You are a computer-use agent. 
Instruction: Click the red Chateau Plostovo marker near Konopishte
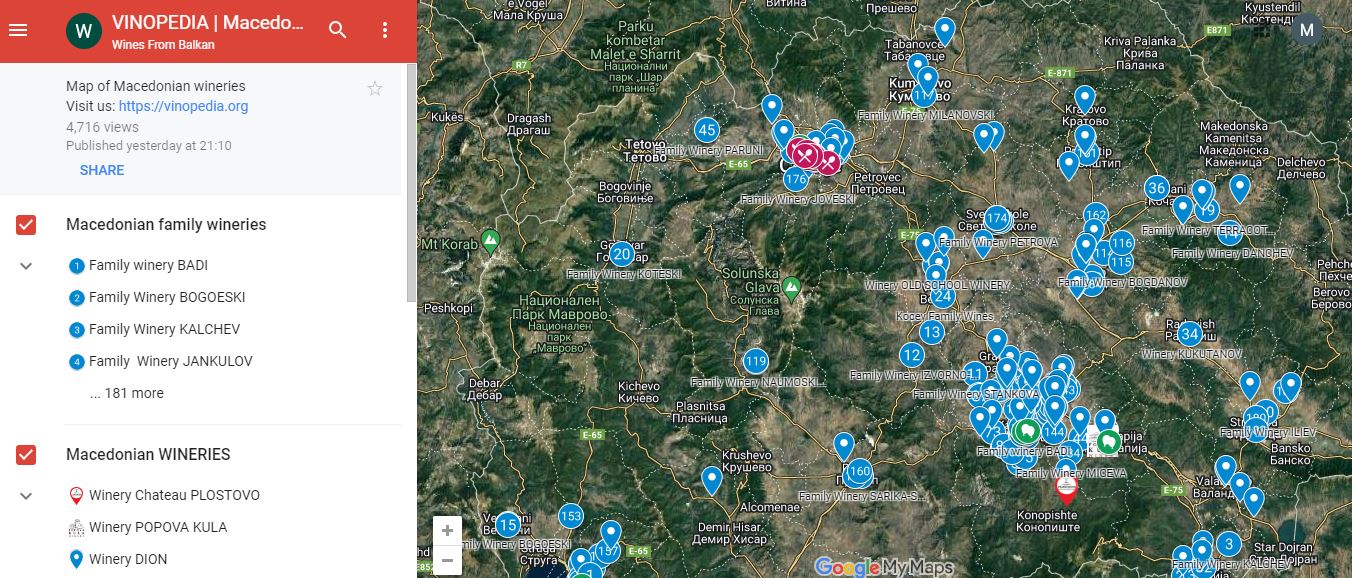pyautogui.click(x=1067, y=488)
